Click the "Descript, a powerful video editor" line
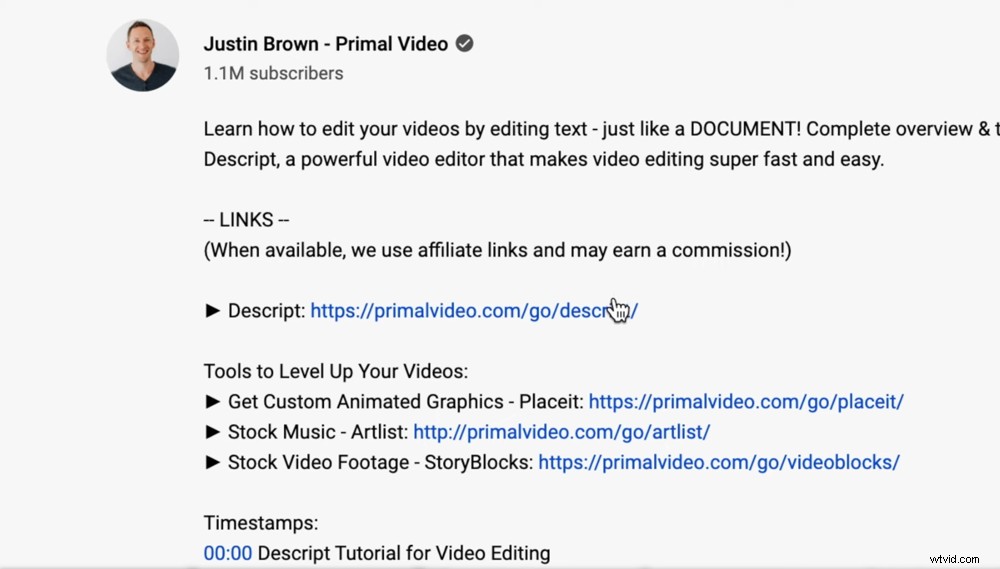The image size is (1000, 569). pos(544,159)
